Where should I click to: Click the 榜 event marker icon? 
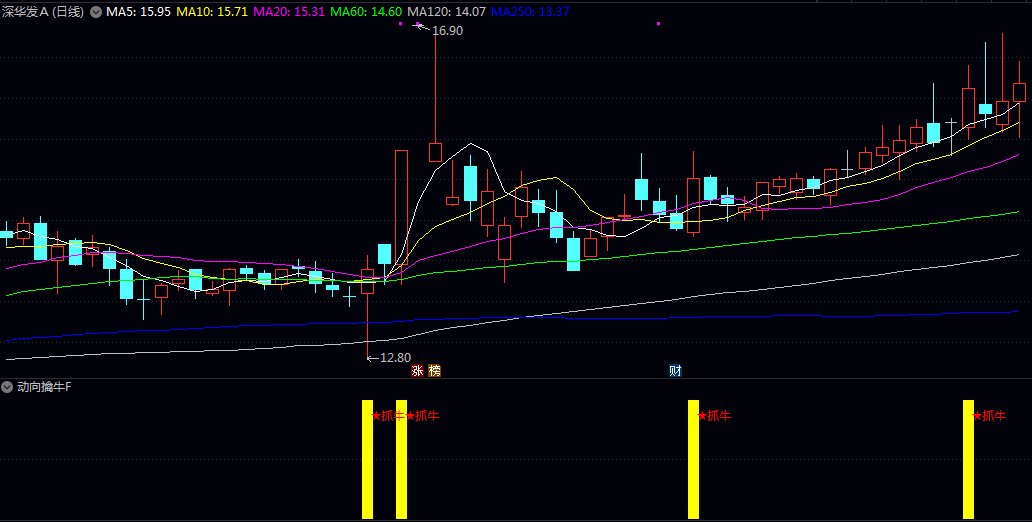tap(434, 371)
